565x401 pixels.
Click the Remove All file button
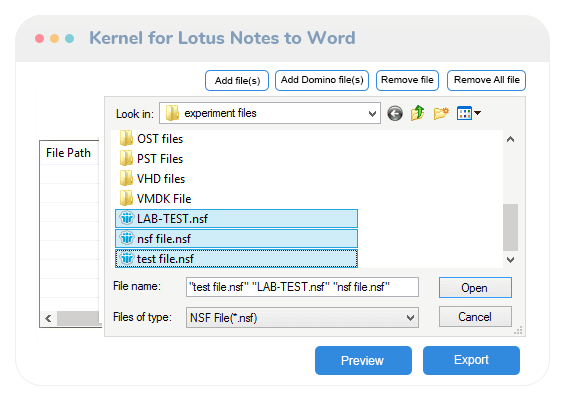tap(486, 80)
